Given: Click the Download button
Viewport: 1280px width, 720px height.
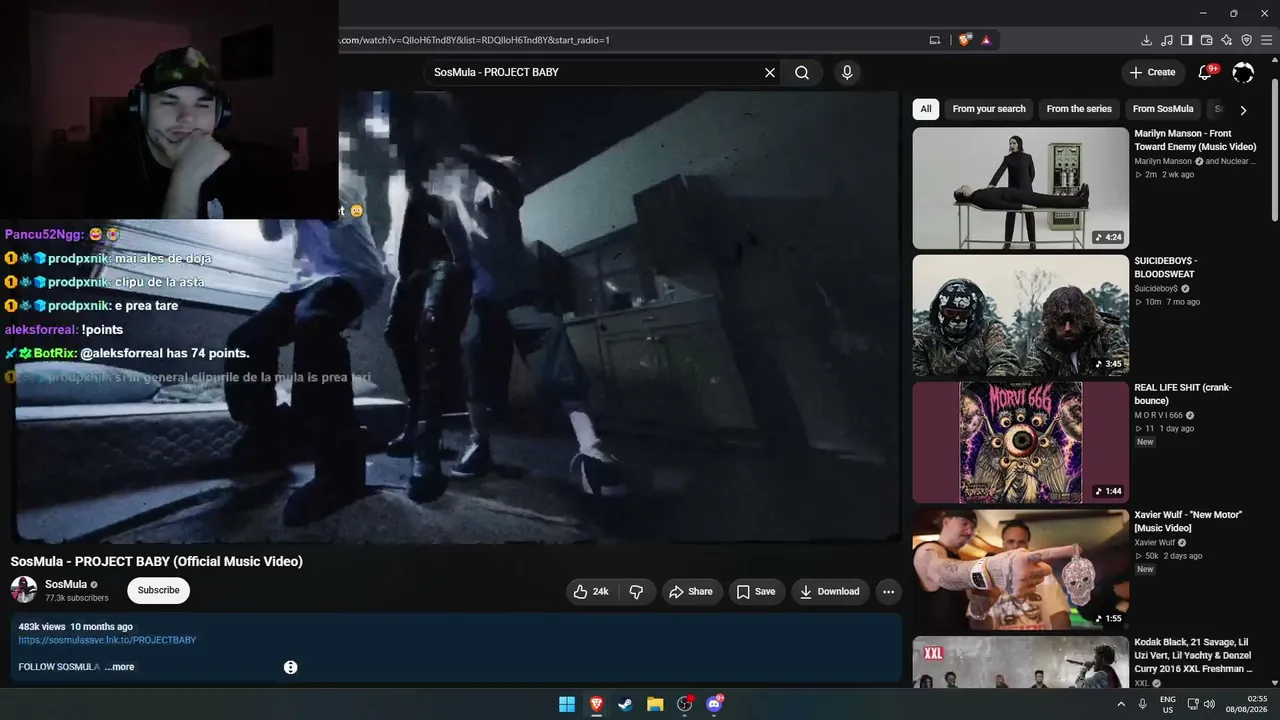Looking at the screenshot, I should click(x=830, y=591).
